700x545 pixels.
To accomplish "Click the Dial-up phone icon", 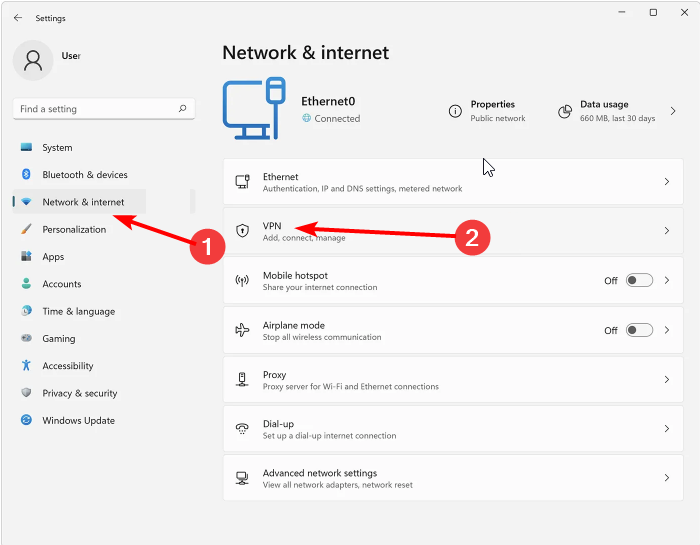I will tap(242, 429).
